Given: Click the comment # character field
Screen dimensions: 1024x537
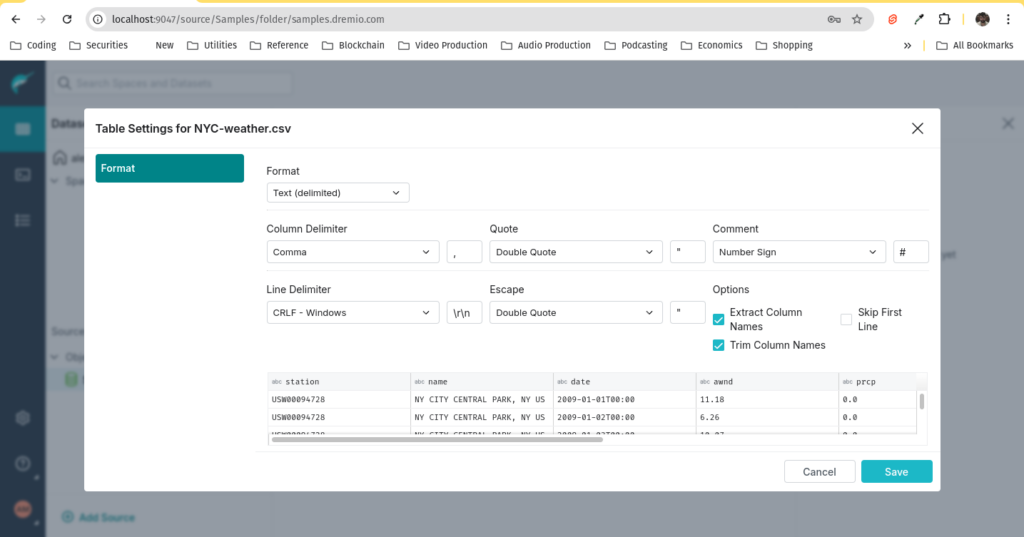Looking at the screenshot, I should point(911,252).
